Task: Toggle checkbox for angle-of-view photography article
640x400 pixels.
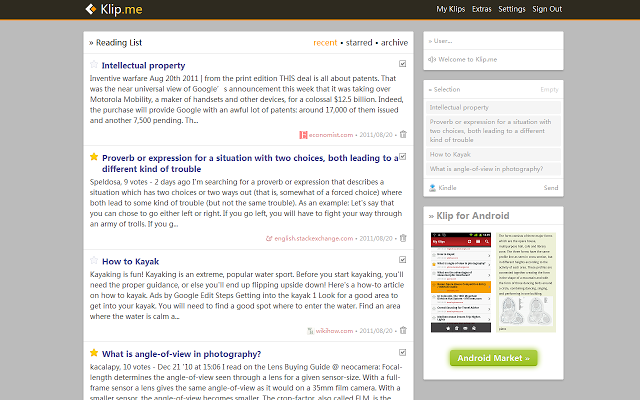Action: [x=402, y=352]
